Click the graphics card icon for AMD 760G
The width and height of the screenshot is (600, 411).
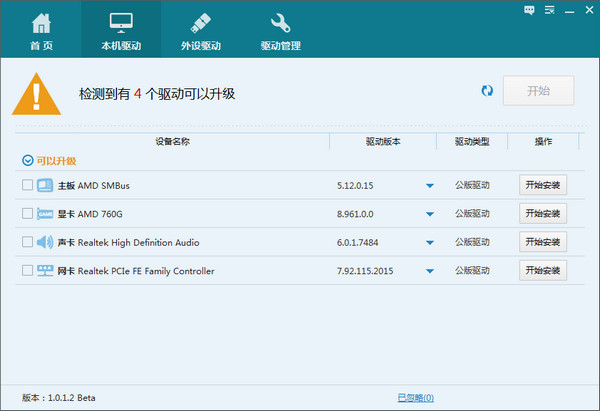[x=45, y=214]
